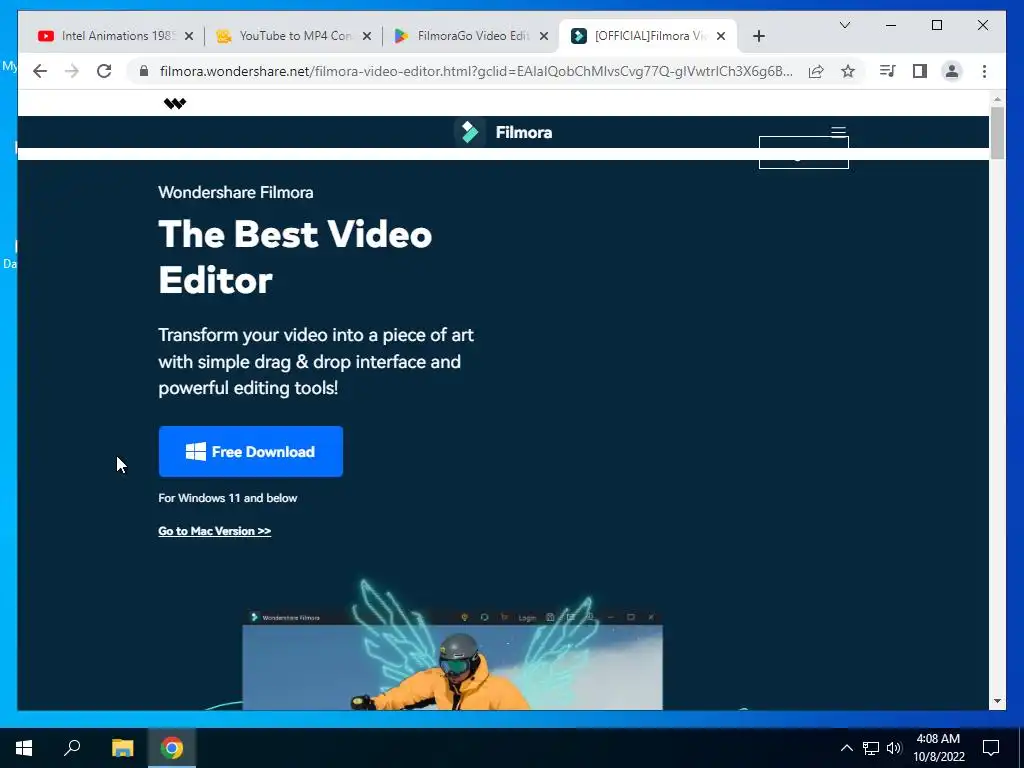Image resolution: width=1024 pixels, height=768 pixels.
Task: Open the Wondershare logo link
Action: 174,103
